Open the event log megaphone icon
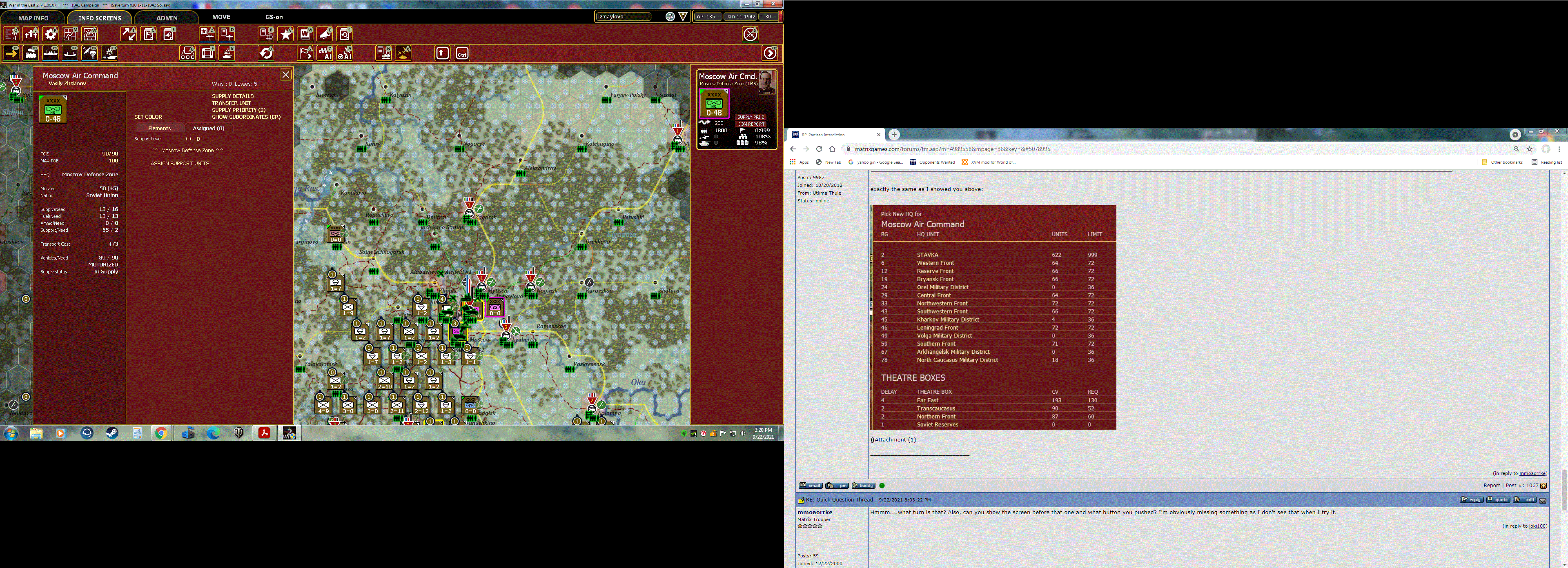Image resolution: width=1568 pixels, height=568 pixels. coord(325,34)
